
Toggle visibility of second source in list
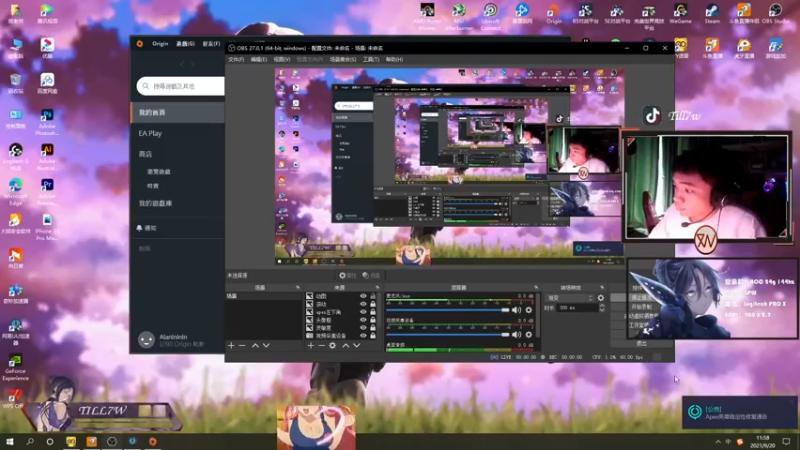tap(363, 304)
